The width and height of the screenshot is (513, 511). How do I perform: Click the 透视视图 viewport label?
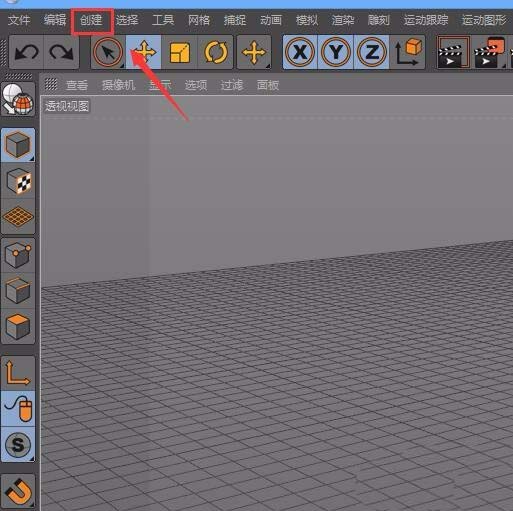67,106
